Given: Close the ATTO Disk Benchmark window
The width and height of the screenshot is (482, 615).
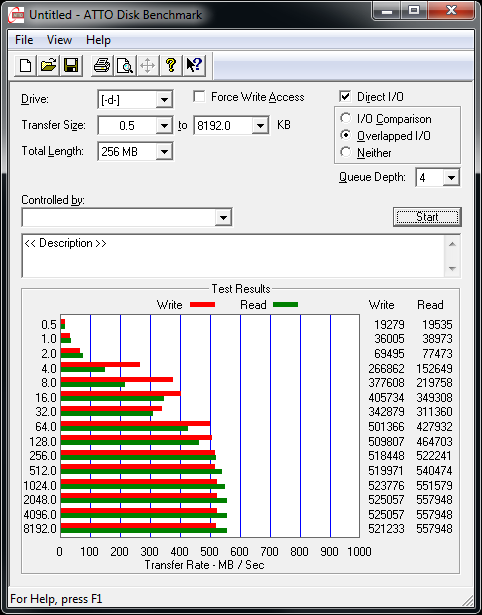Looking at the screenshot, I should (x=452, y=11).
